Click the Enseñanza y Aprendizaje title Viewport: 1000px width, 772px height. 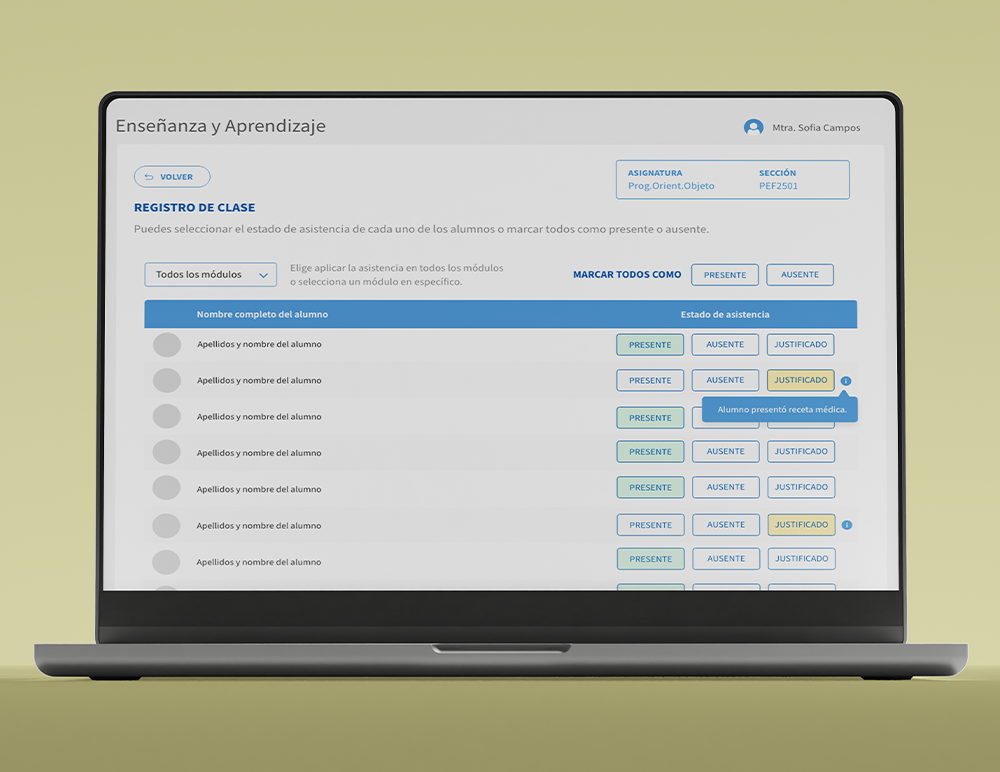[220, 126]
